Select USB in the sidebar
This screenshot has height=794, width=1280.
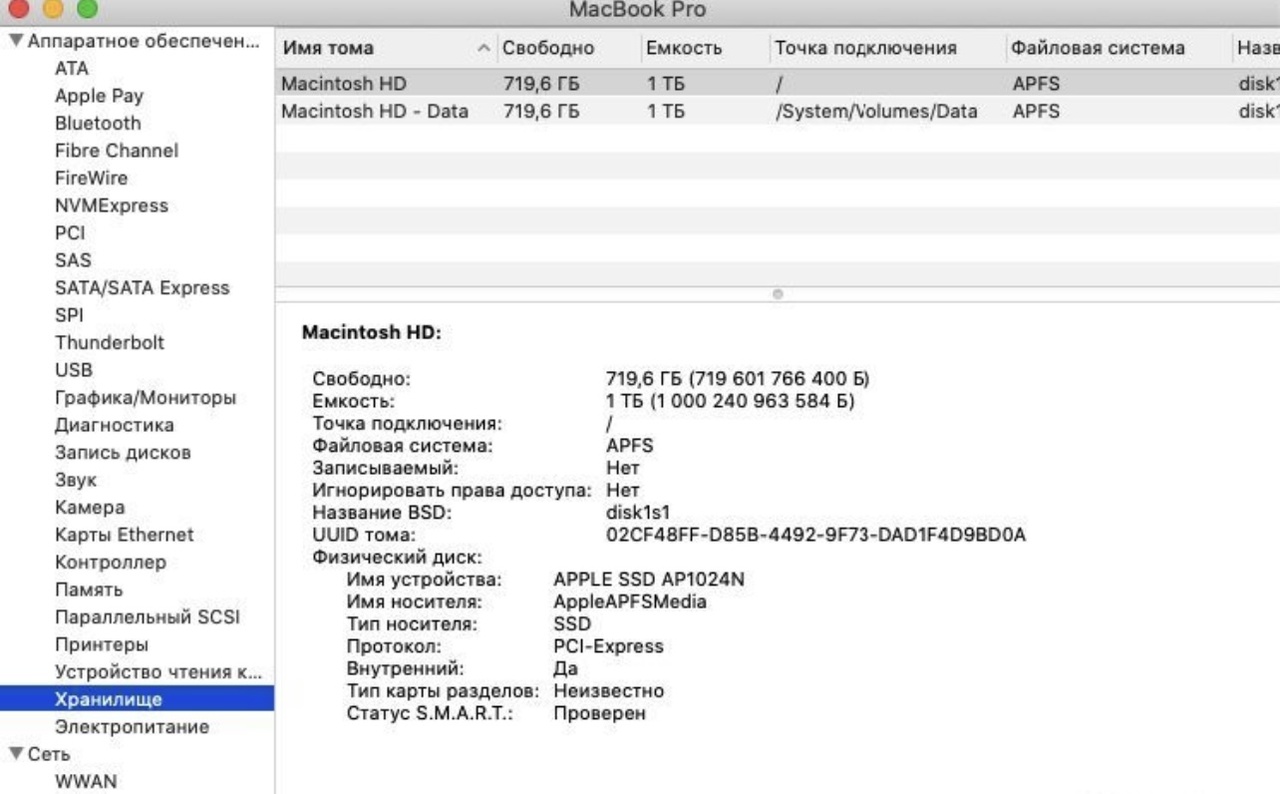(x=74, y=370)
